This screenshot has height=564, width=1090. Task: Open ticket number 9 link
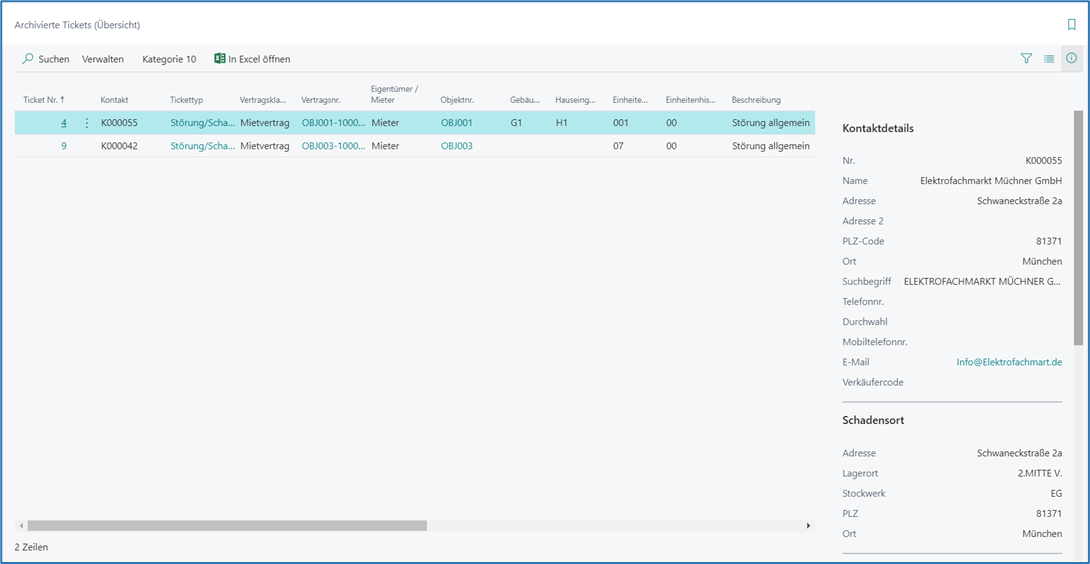click(x=64, y=146)
